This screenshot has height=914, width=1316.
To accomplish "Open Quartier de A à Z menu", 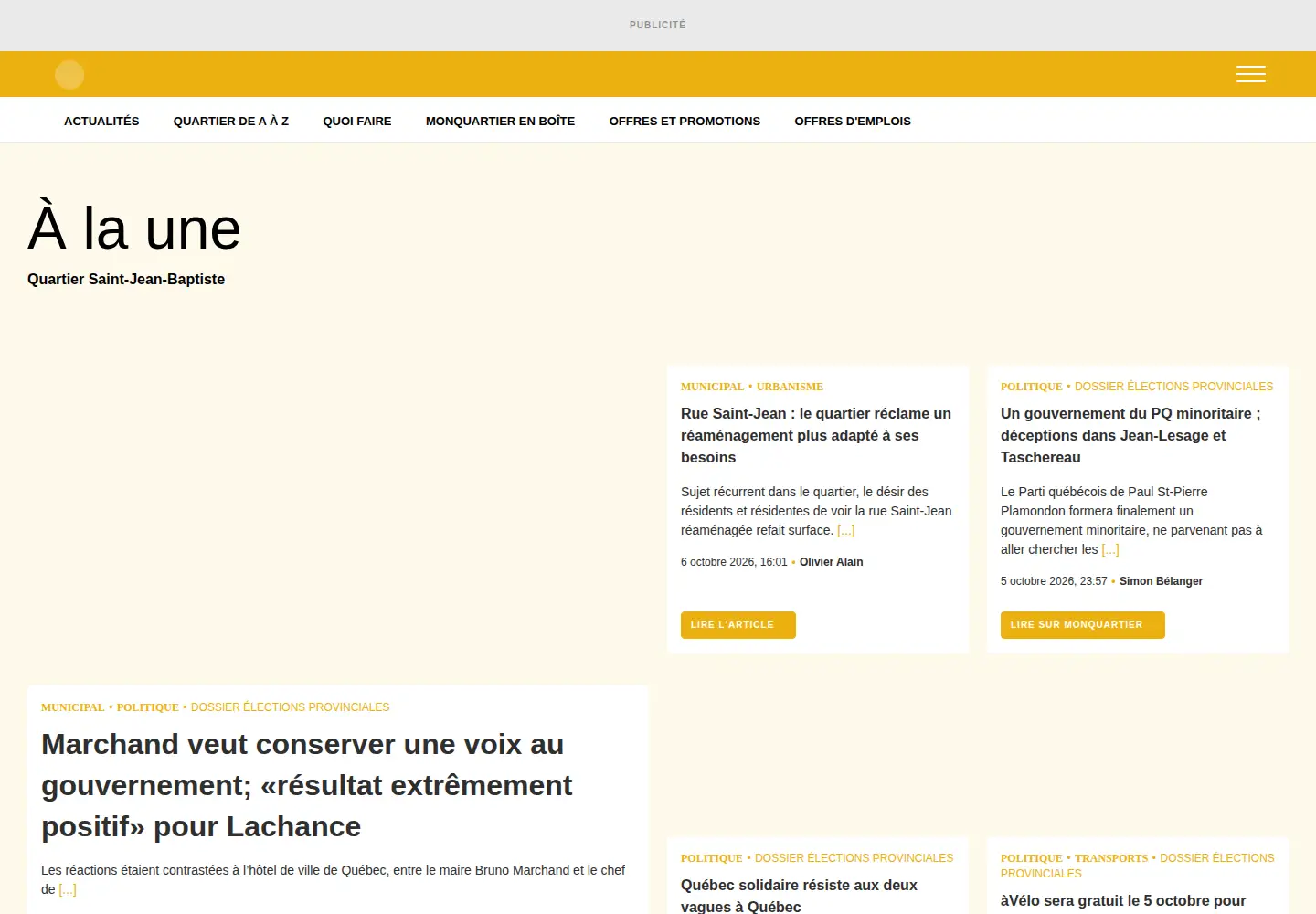I will (231, 121).
